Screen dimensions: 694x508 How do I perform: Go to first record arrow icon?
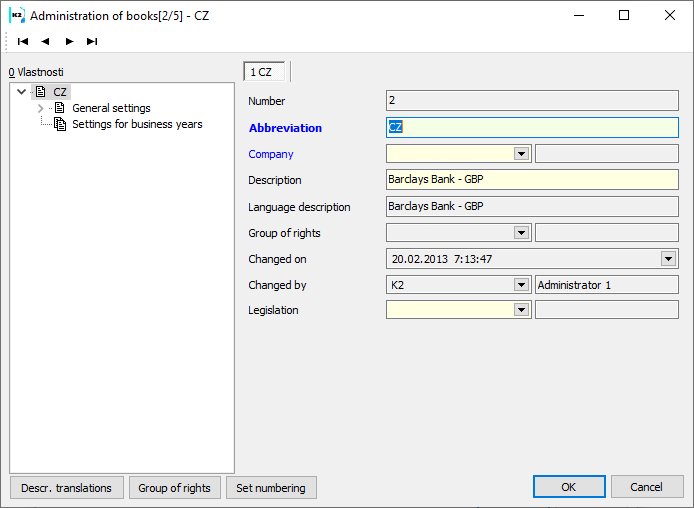(x=22, y=41)
